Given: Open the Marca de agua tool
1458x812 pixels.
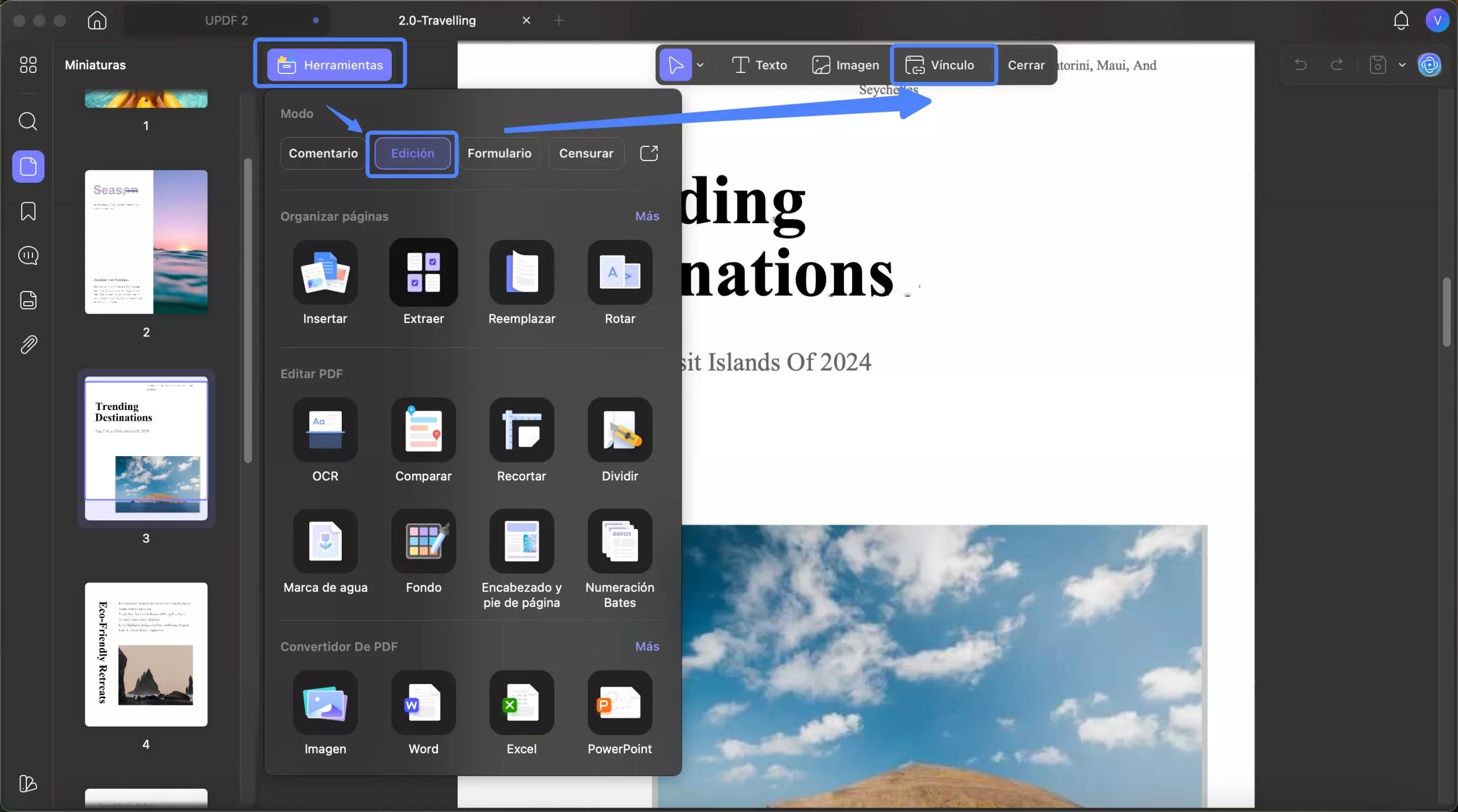Looking at the screenshot, I should tap(325, 552).
